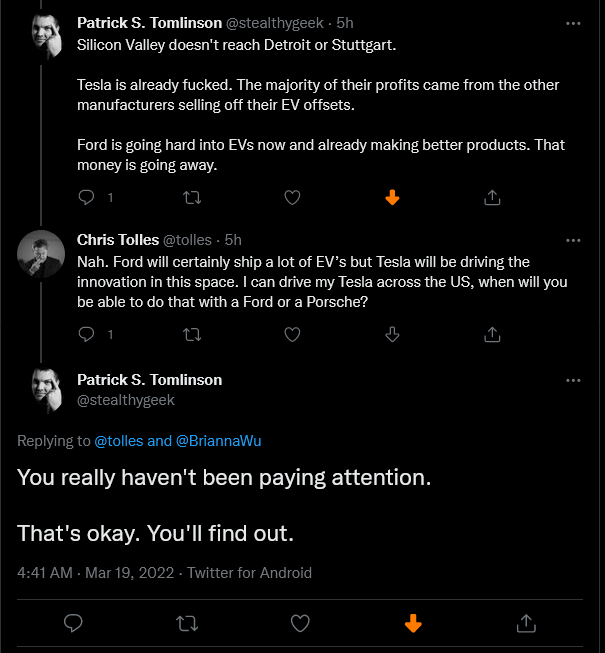605x653 pixels.
Task: Share the first tweet by Patrick
Action: [492, 197]
